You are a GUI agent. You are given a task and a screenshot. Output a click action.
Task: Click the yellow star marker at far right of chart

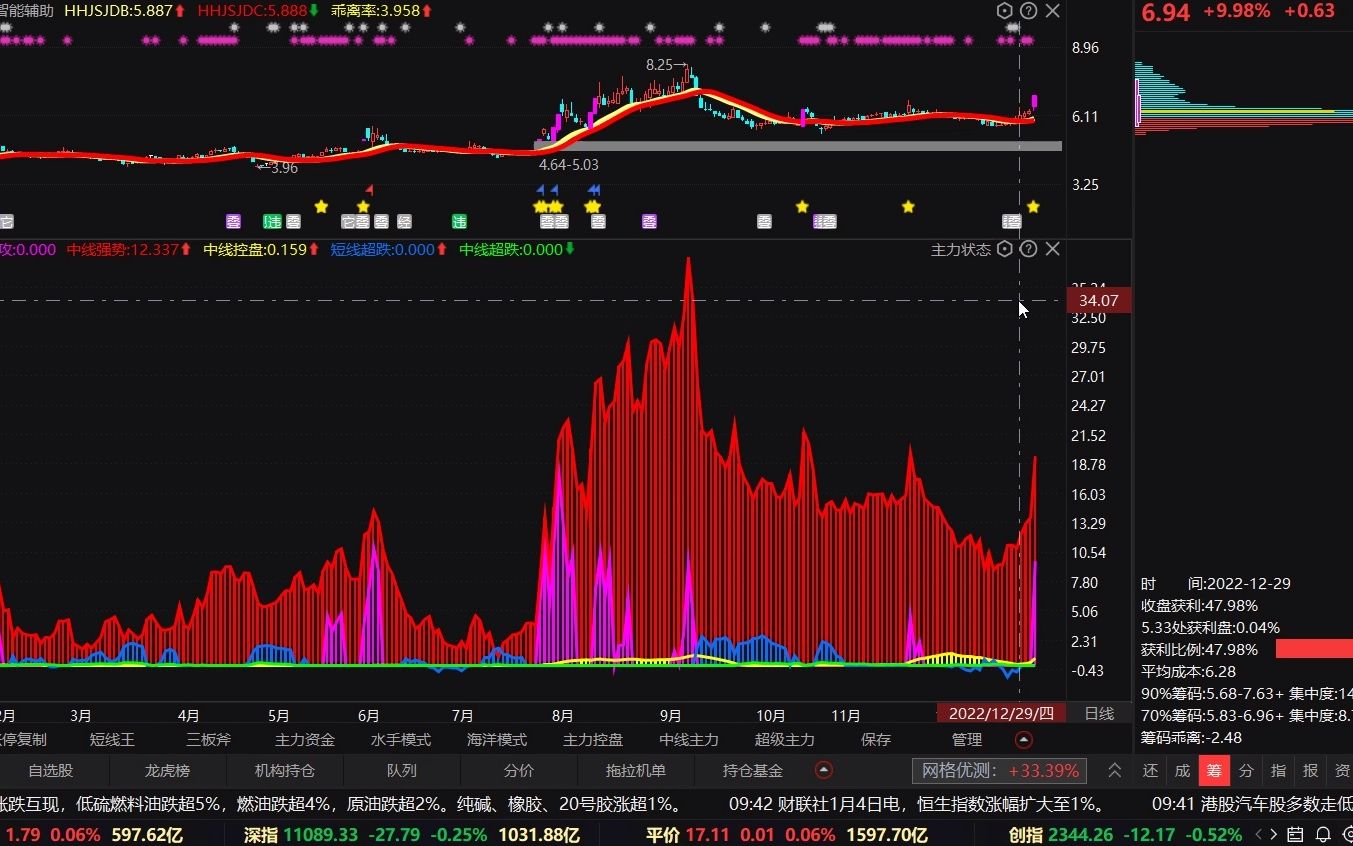(1033, 206)
